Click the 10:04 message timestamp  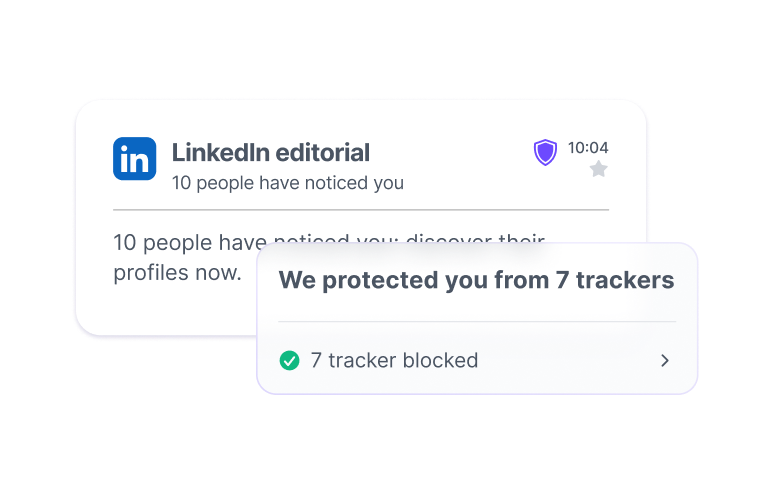[588, 148]
